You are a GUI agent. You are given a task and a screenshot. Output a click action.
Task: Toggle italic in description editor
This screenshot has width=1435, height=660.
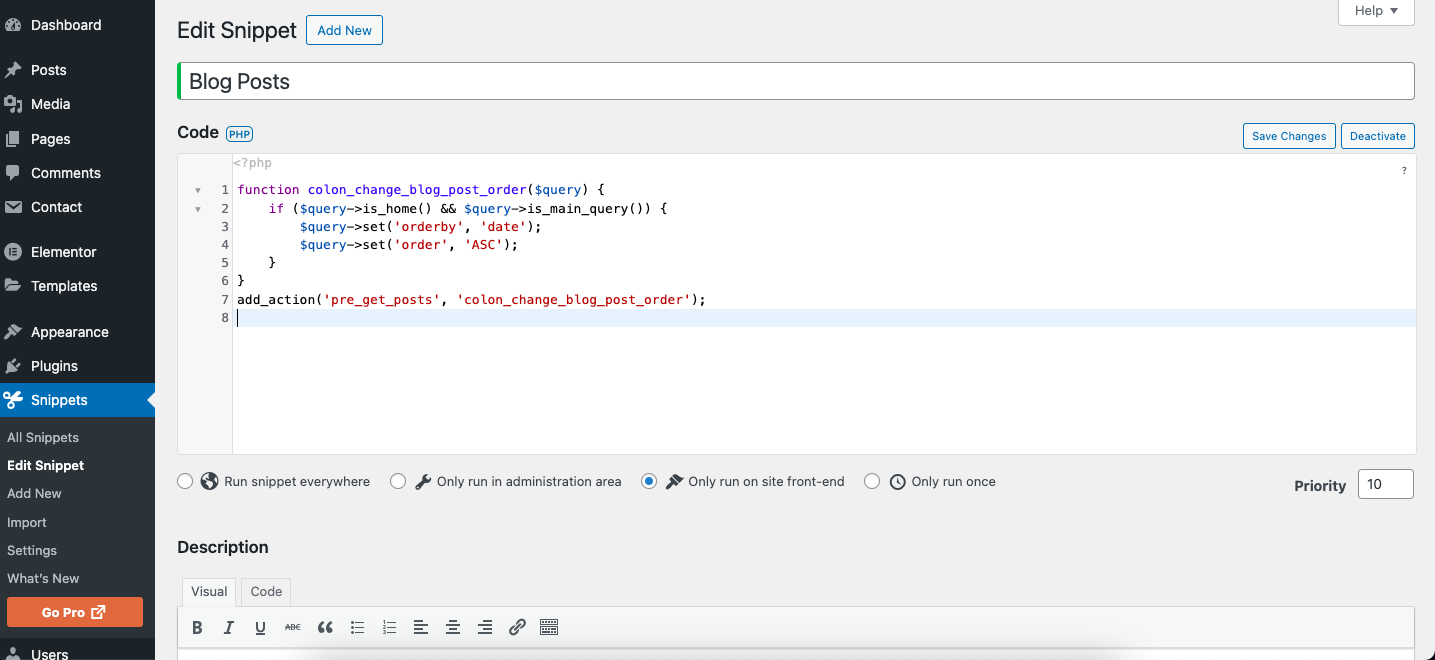click(x=229, y=628)
